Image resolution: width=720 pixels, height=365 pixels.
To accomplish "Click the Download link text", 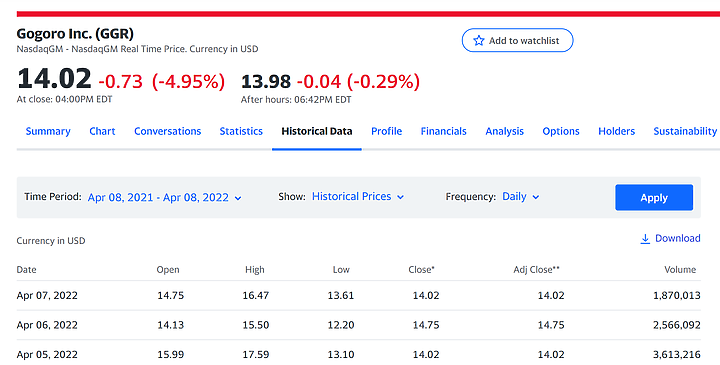I will point(678,238).
